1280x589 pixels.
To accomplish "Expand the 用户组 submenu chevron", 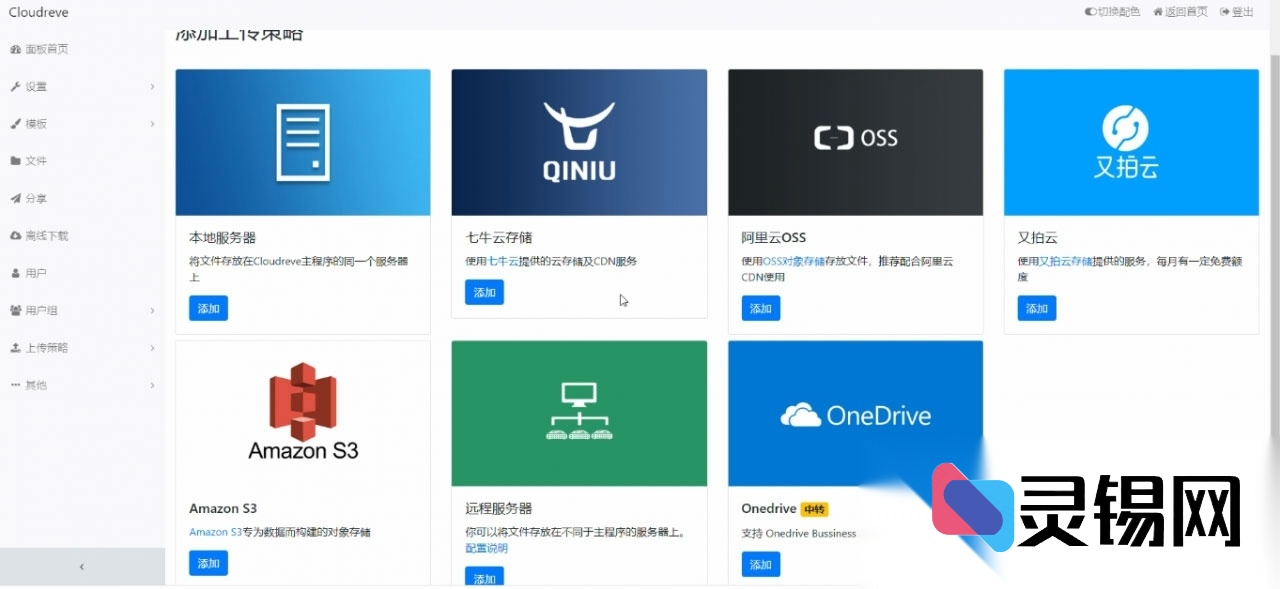I will tap(152, 310).
